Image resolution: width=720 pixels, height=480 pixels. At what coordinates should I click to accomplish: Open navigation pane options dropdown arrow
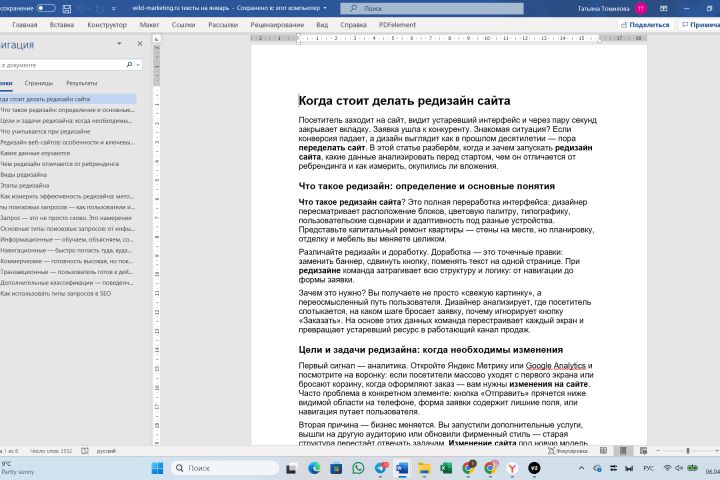[119, 44]
